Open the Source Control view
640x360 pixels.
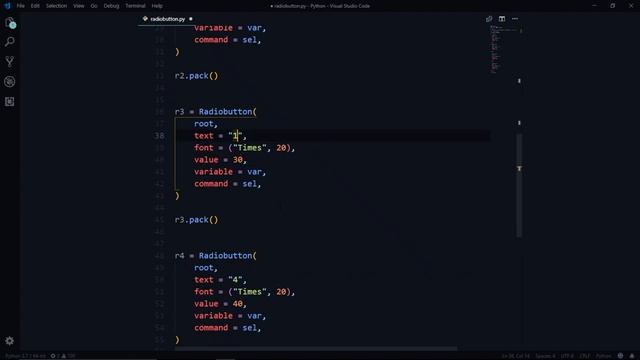[x=10, y=62]
